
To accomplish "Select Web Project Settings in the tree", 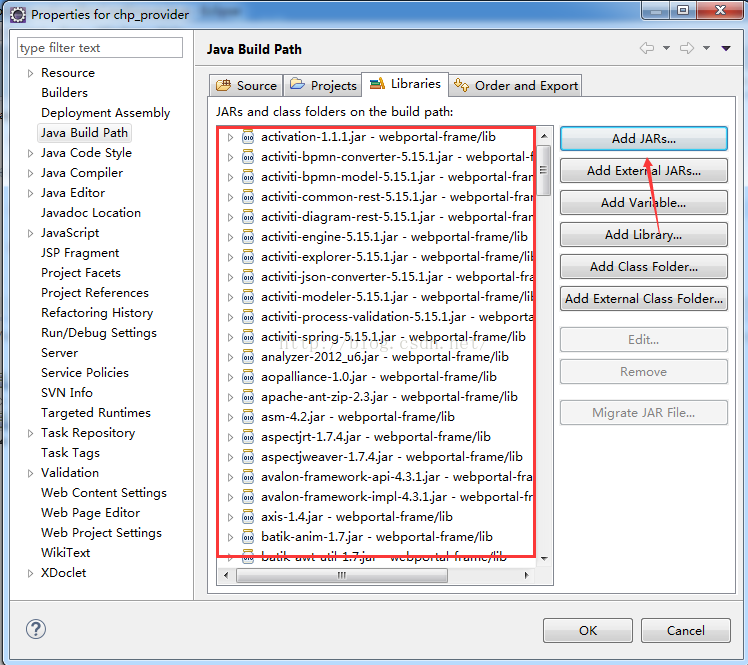I will (101, 533).
